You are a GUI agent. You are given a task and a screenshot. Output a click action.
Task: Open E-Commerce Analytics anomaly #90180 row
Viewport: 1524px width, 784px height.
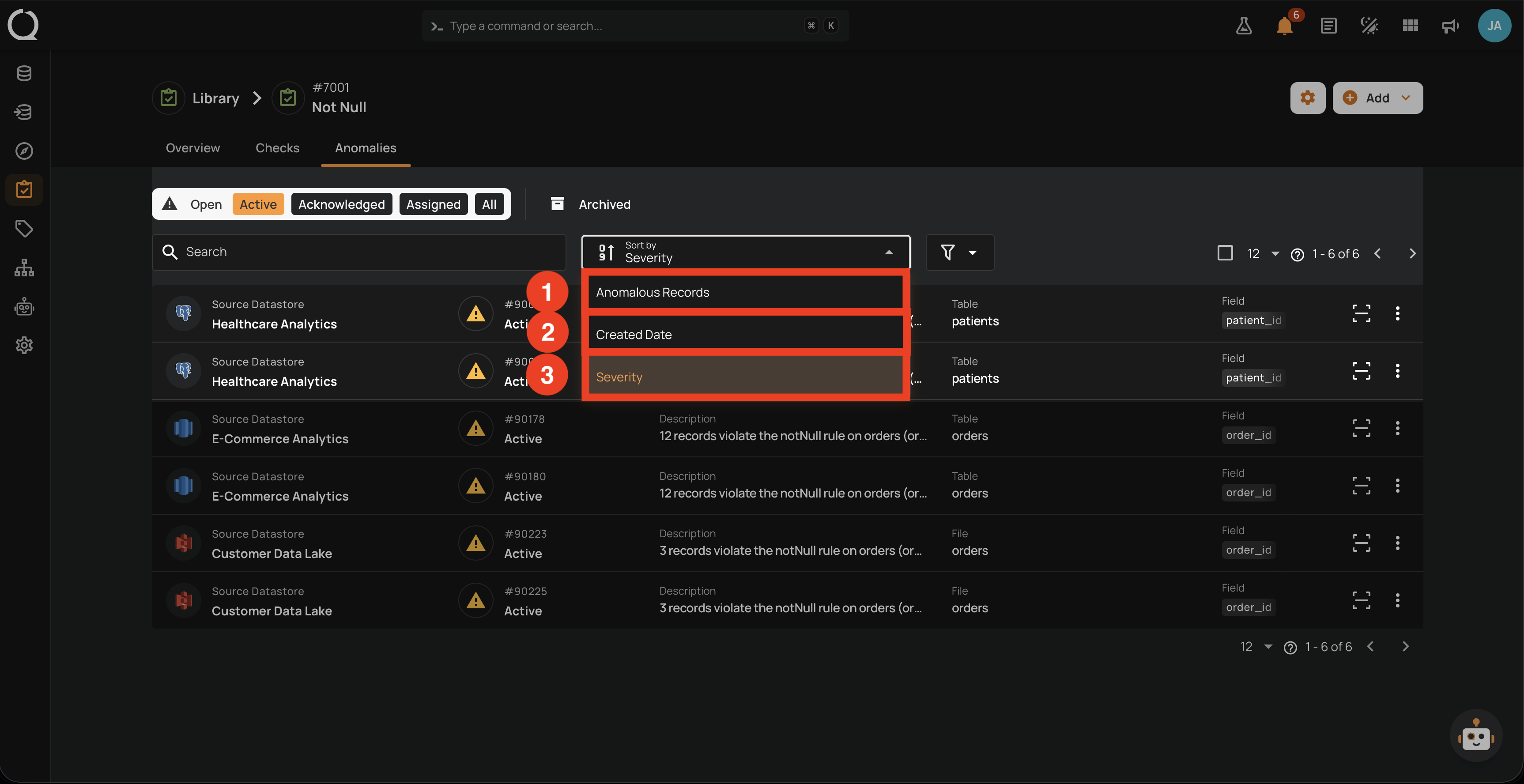787,485
